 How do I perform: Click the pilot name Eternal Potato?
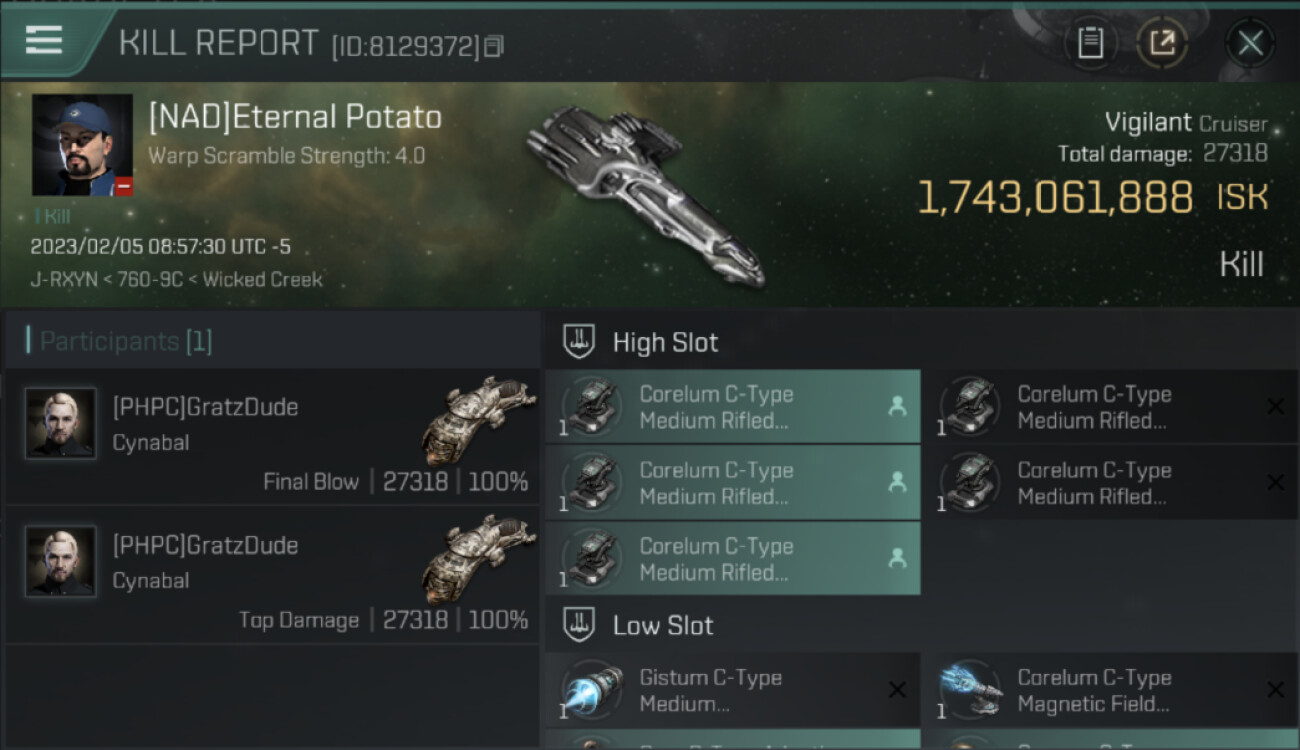[295, 117]
